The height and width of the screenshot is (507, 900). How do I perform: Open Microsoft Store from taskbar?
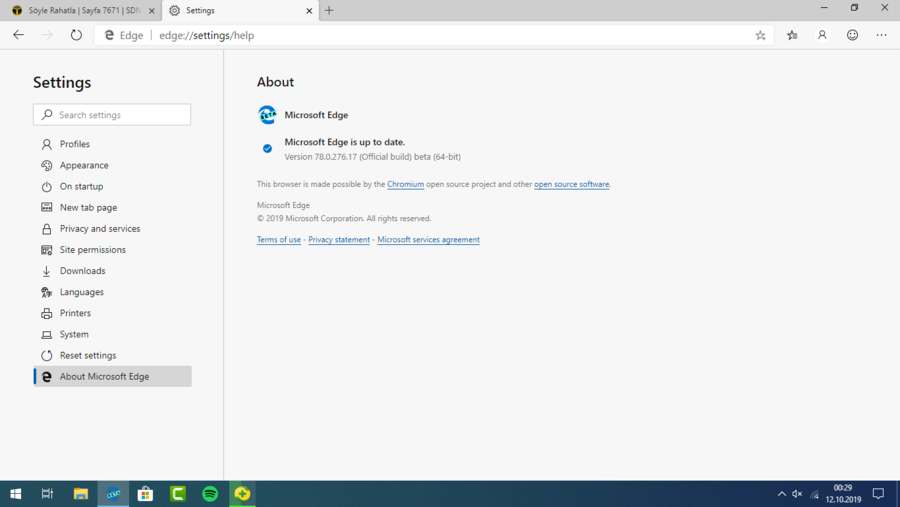[x=145, y=494]
